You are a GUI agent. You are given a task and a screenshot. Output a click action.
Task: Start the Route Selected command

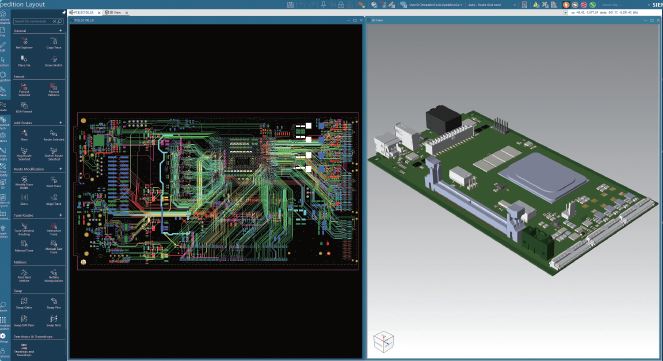point(54,135)
